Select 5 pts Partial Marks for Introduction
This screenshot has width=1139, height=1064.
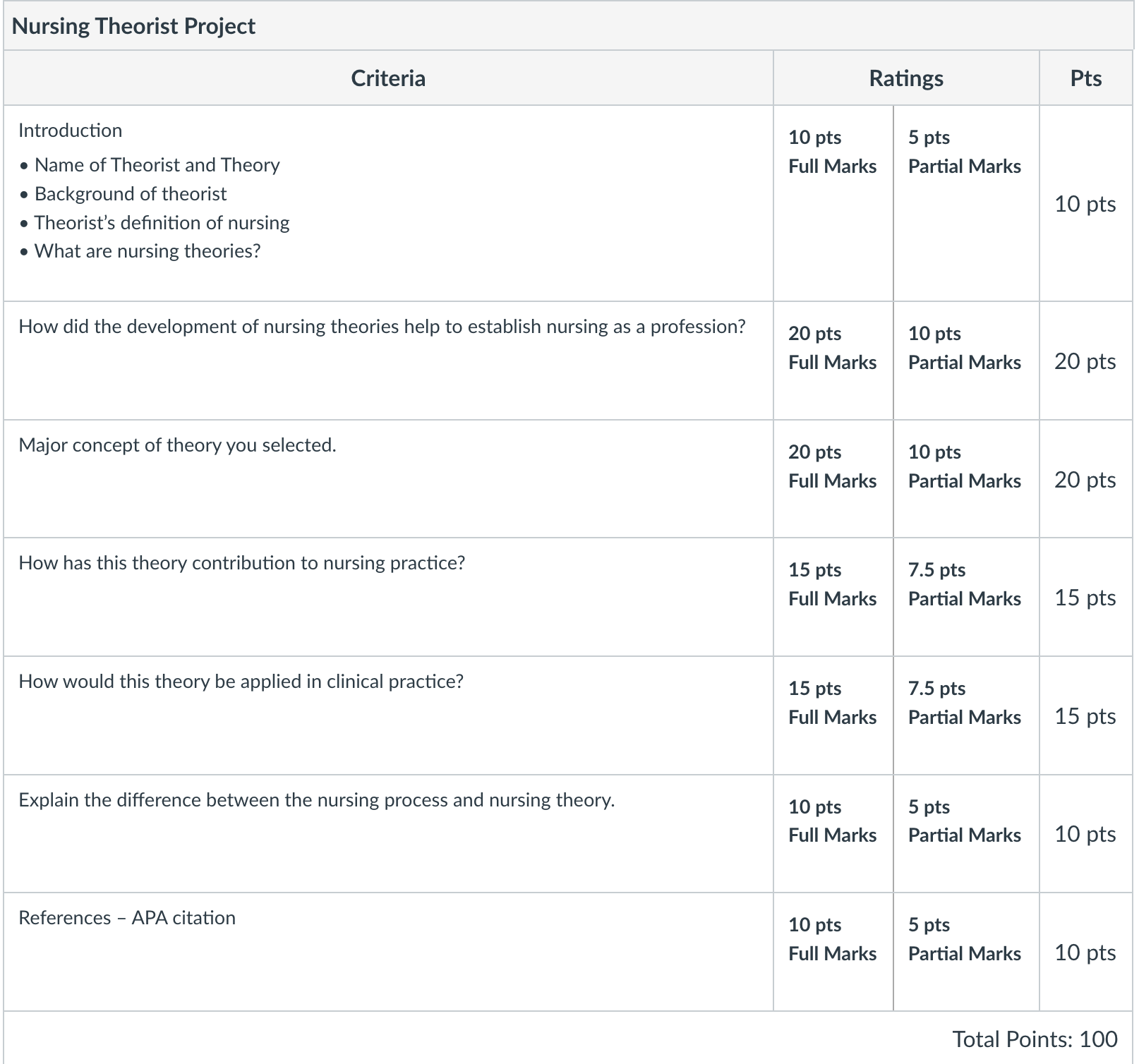coord(965,203)
